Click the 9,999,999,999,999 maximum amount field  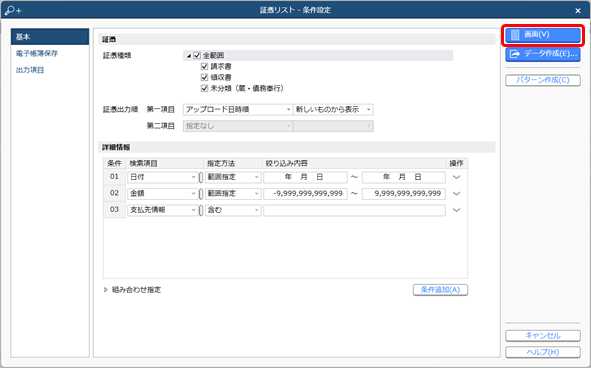404,193
